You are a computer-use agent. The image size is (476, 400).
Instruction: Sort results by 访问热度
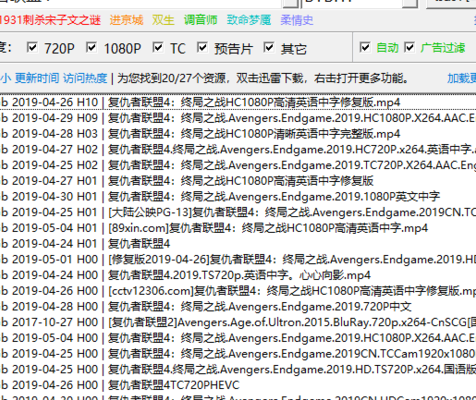coord(85,79)
